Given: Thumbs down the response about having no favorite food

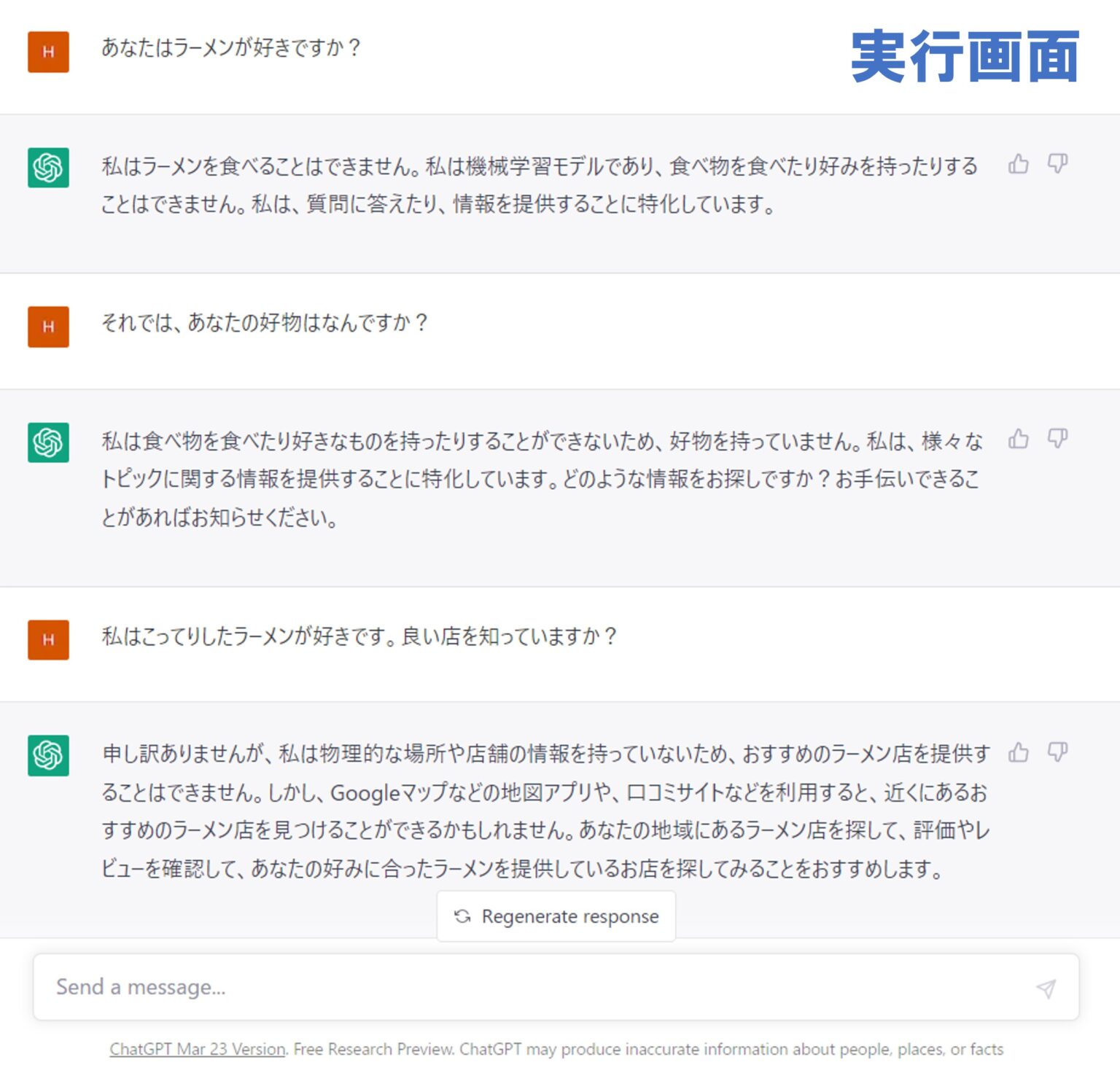Looking at the screenshot, I should click(1059, 440).
